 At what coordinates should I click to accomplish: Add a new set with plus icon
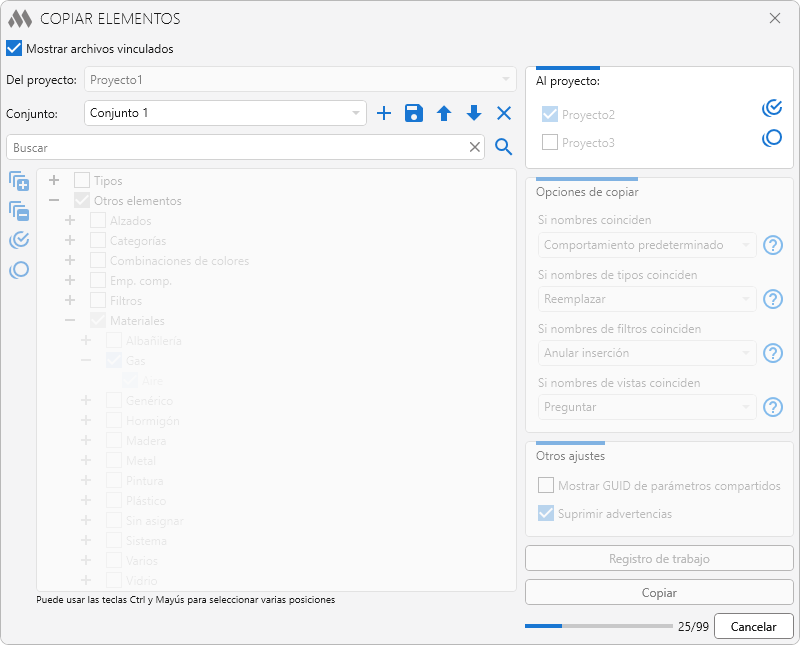point(384,113)
